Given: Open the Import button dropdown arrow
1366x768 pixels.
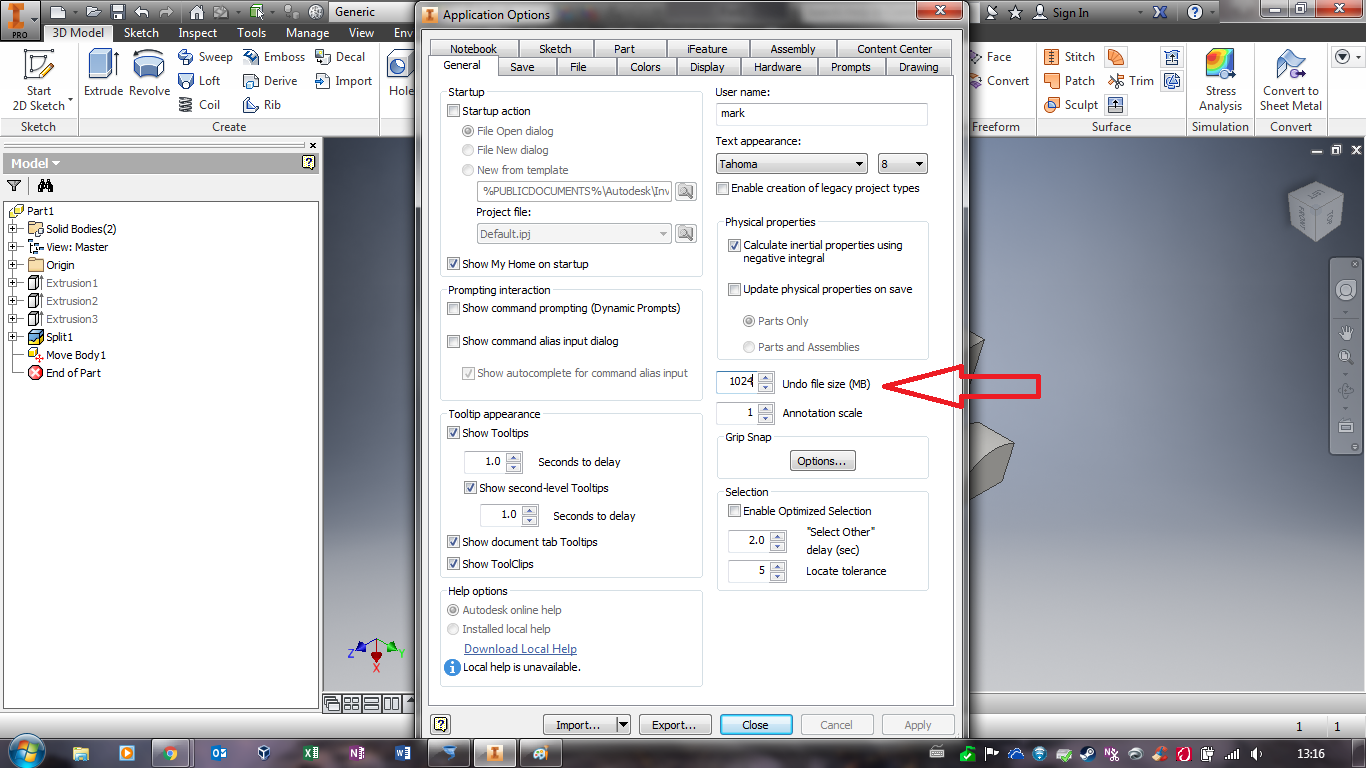Looking at the screenshot, I should 623,725.
